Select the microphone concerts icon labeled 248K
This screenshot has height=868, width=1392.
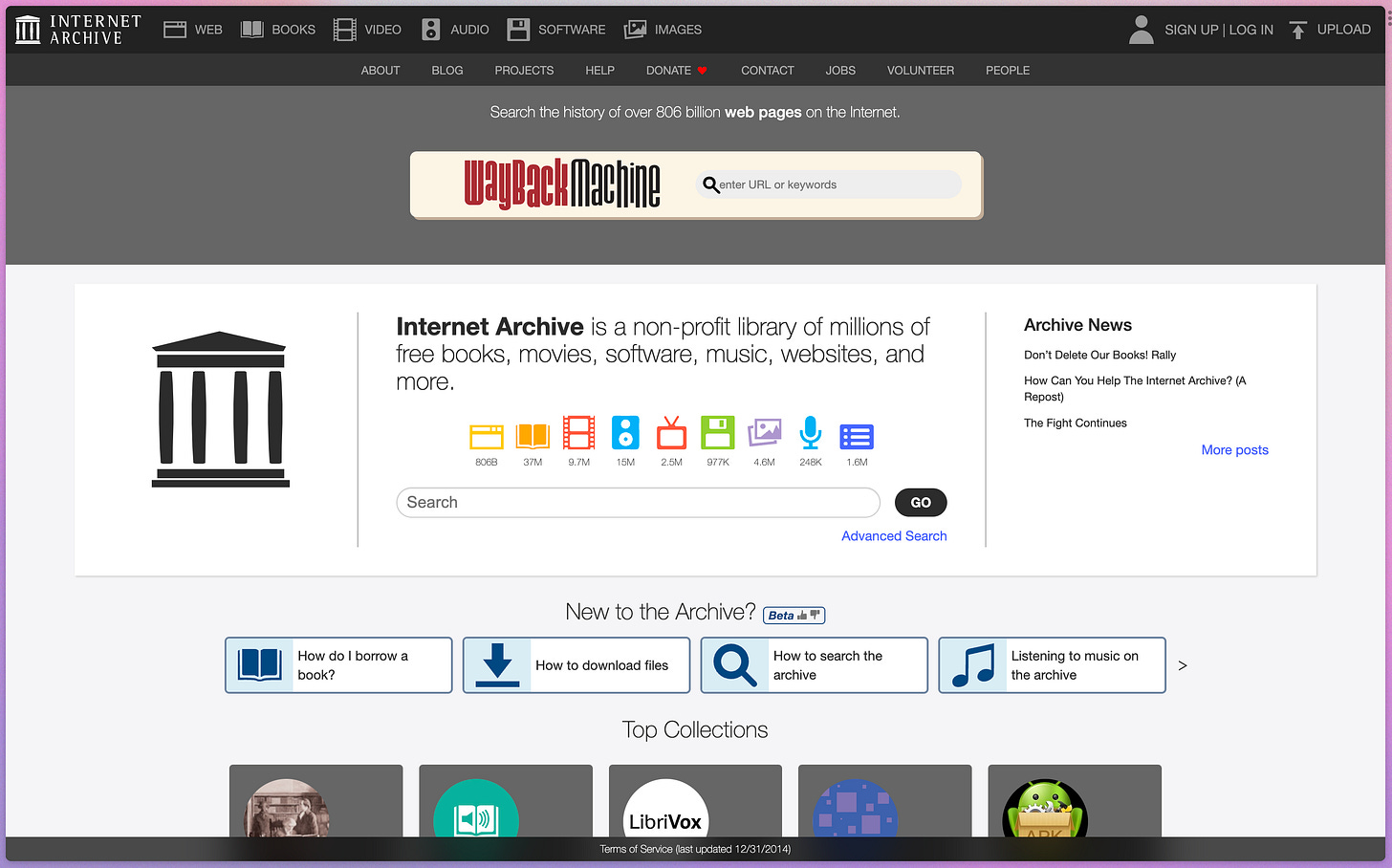(811, 433)
